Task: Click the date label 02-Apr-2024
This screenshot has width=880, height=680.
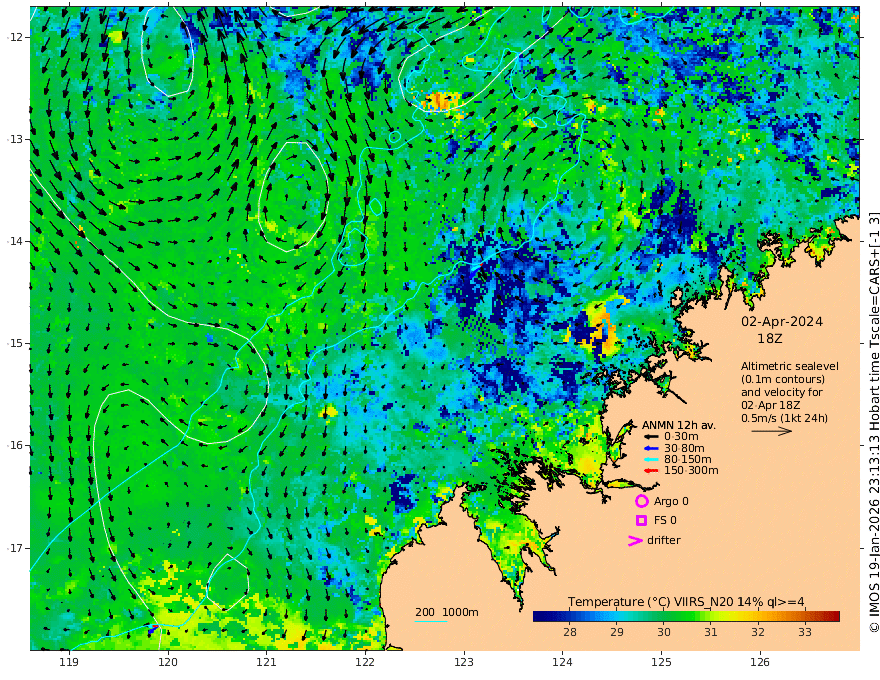Action: (782, 321)
